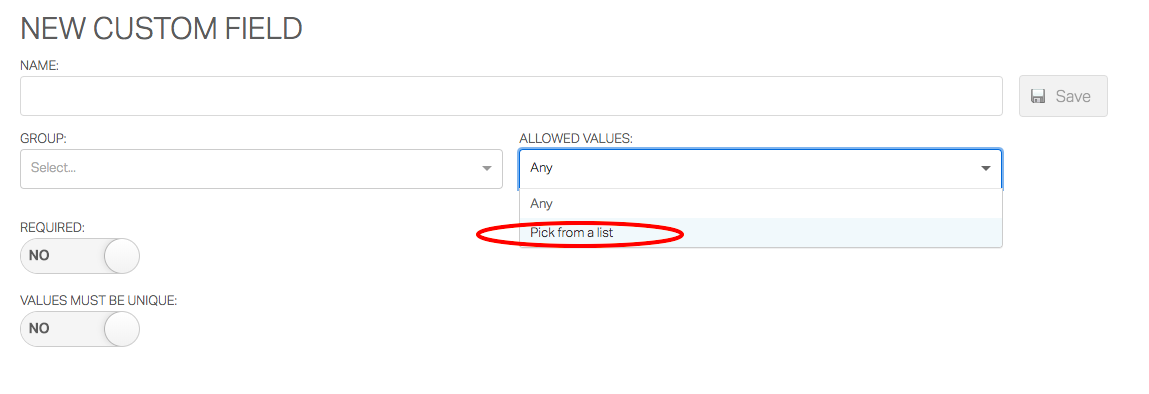
Task: Click the round knob of the REQUIRED switch
Action: click(122, 256)
